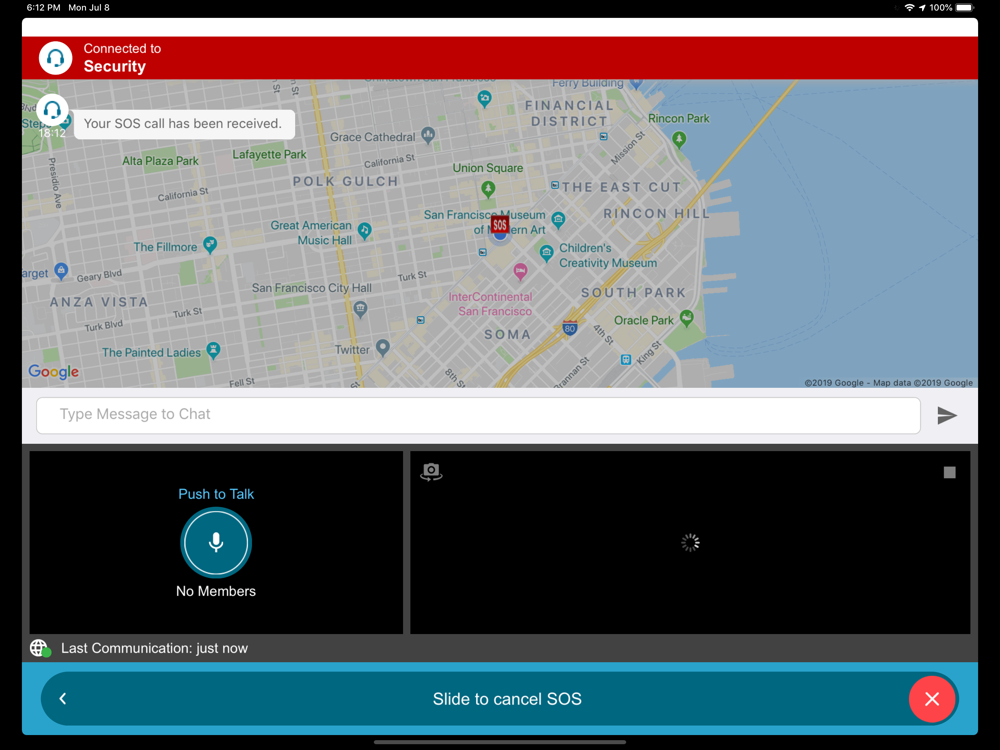1000x750 pixels.
Task: Tap the transit station icon near King St
Action: point(626,360)
